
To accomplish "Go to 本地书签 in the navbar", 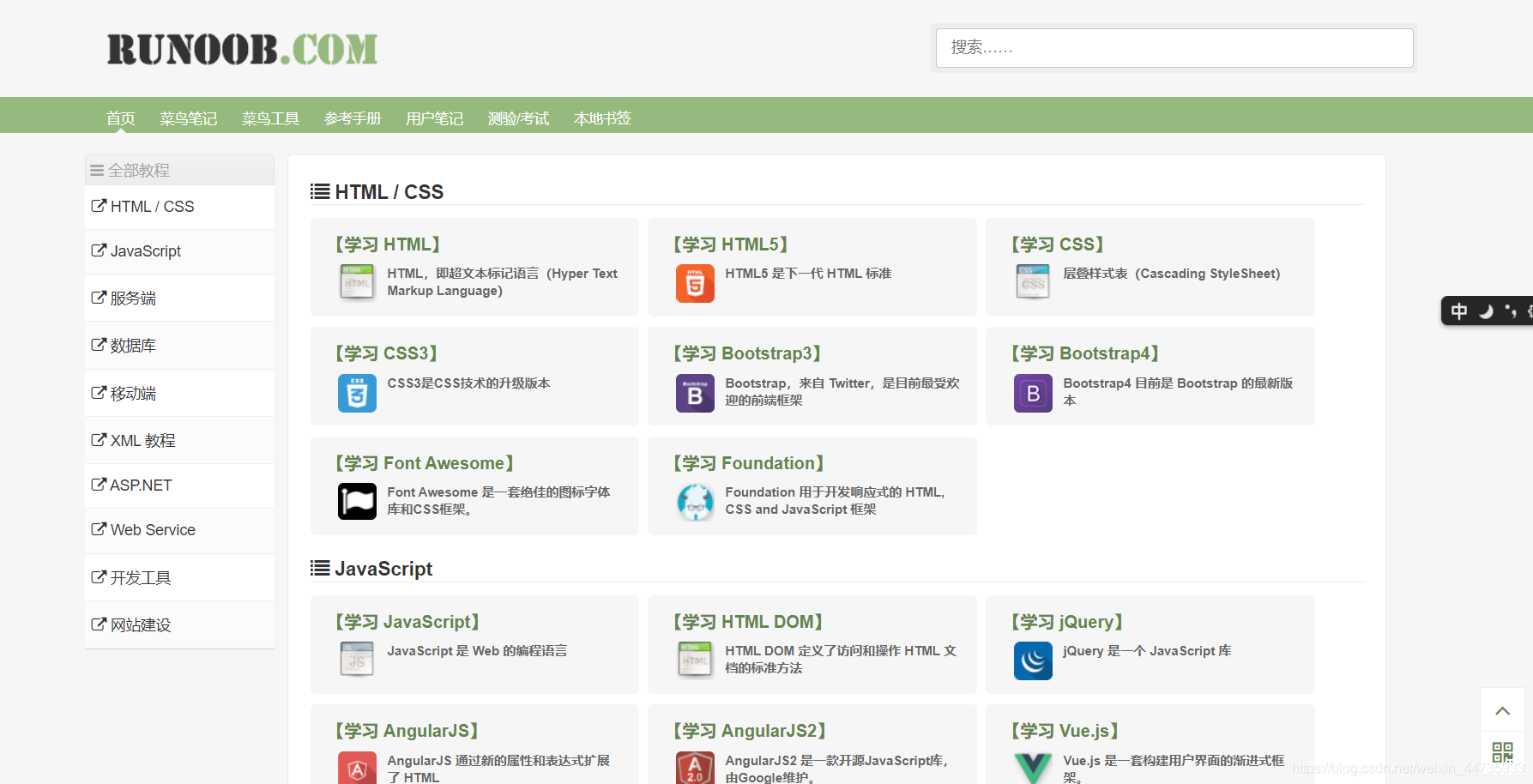I will 602,118.
